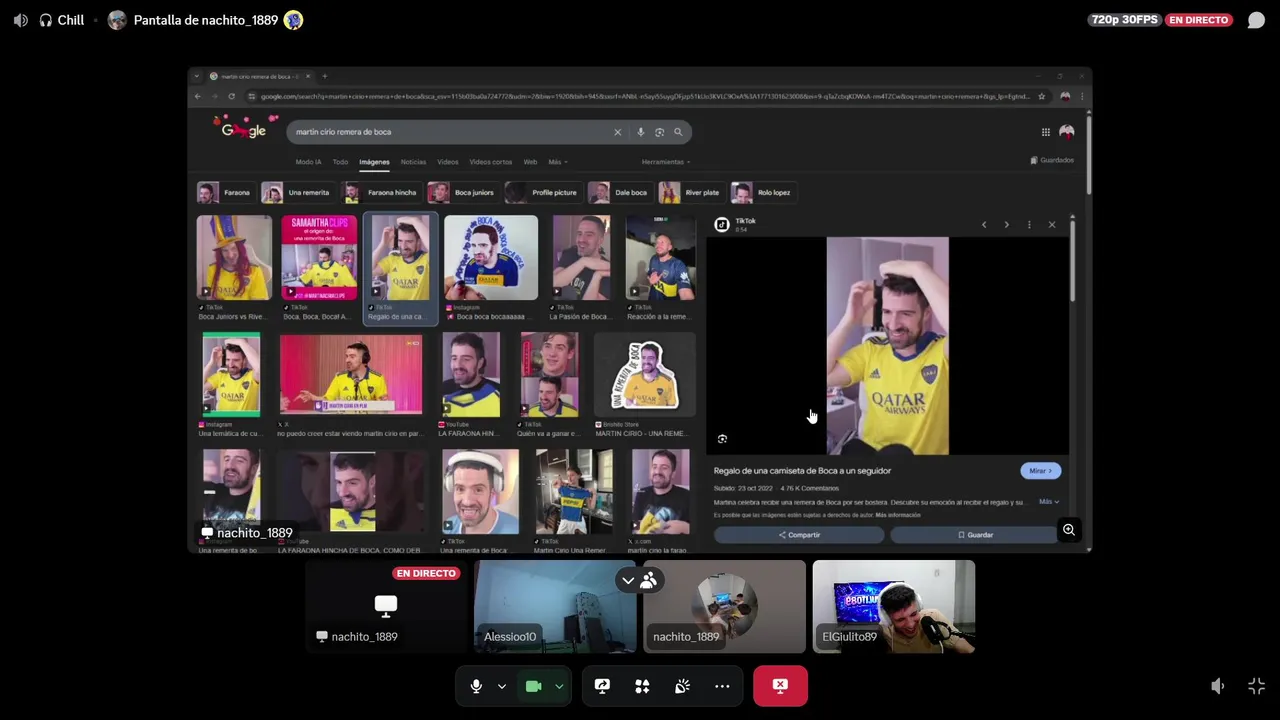This screenshot has width=1280, height=720.
Task: Click the magnifier search submit icon
Action: click(678, 132)
